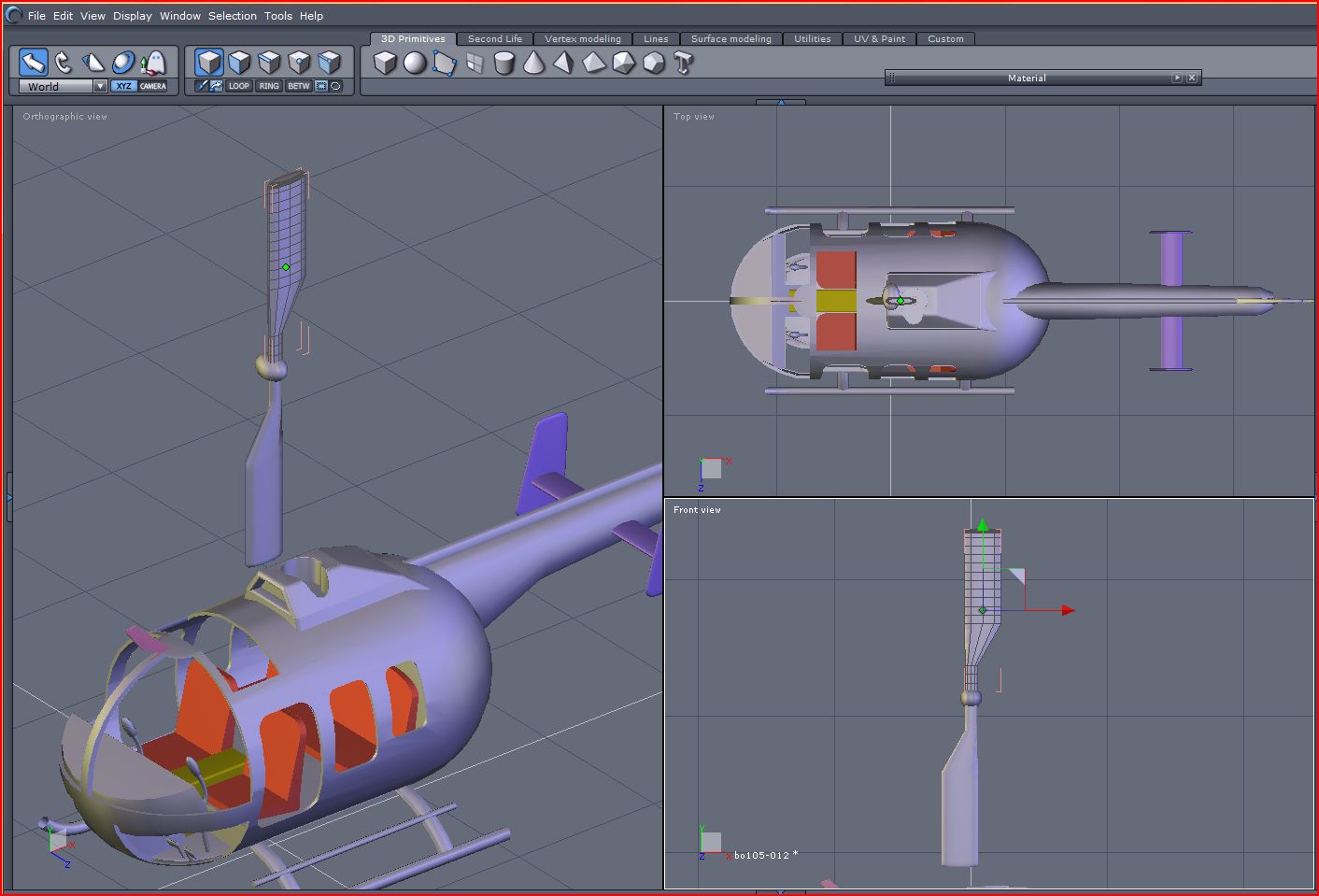Switch to the Vertex modeling tab
This screenshot has width=1319, height=896.
(x=583, y=38)
